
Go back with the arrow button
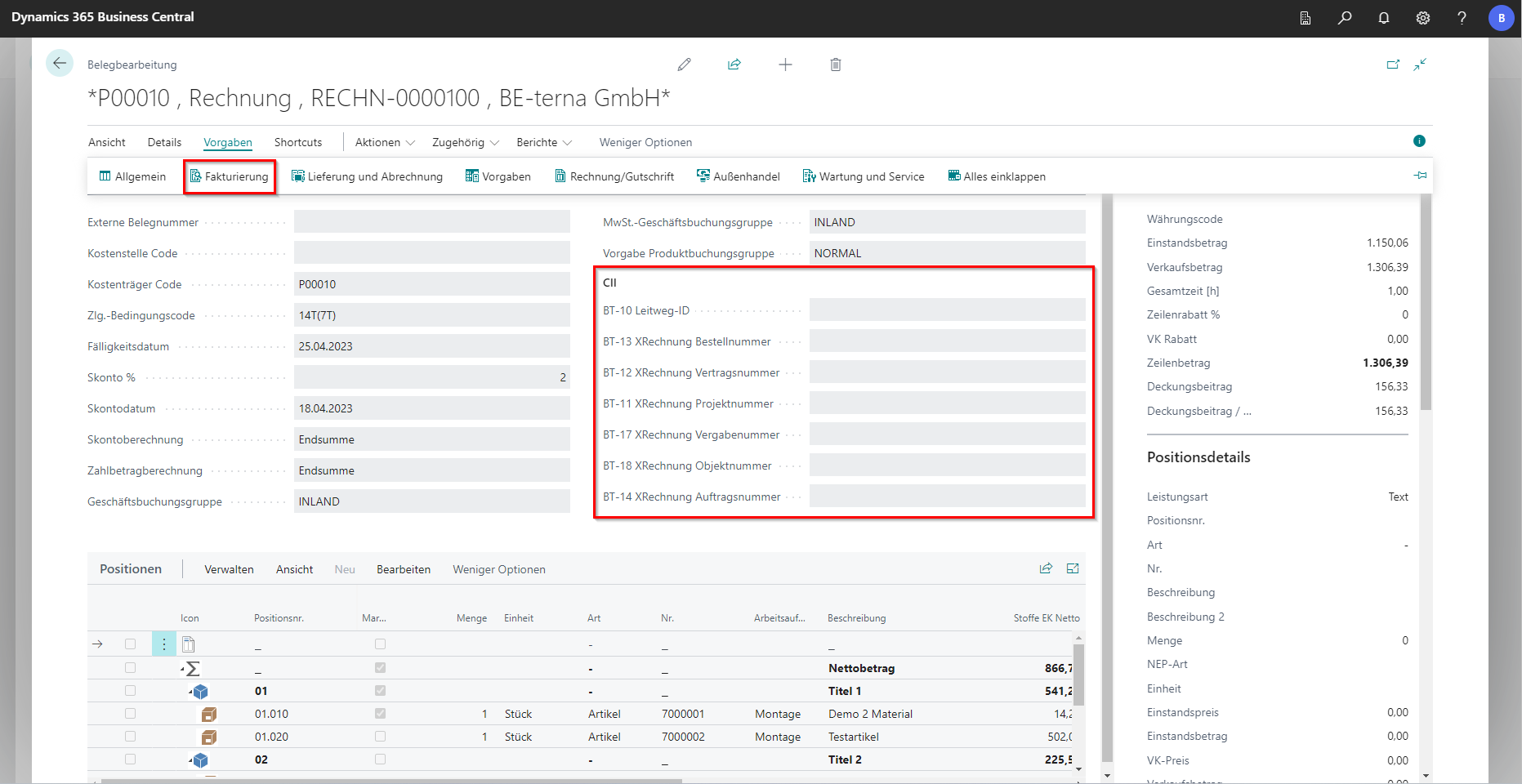click(x=60, y=63)
